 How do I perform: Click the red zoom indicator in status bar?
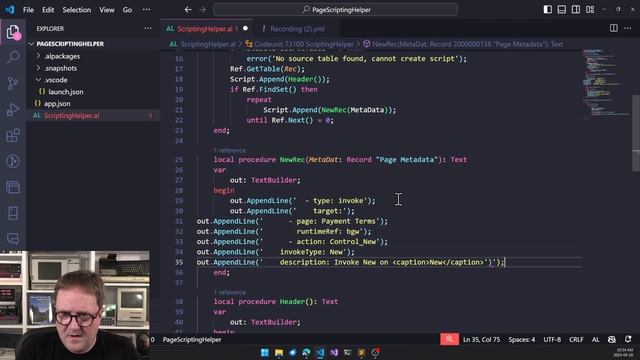[x=449, y=339]
